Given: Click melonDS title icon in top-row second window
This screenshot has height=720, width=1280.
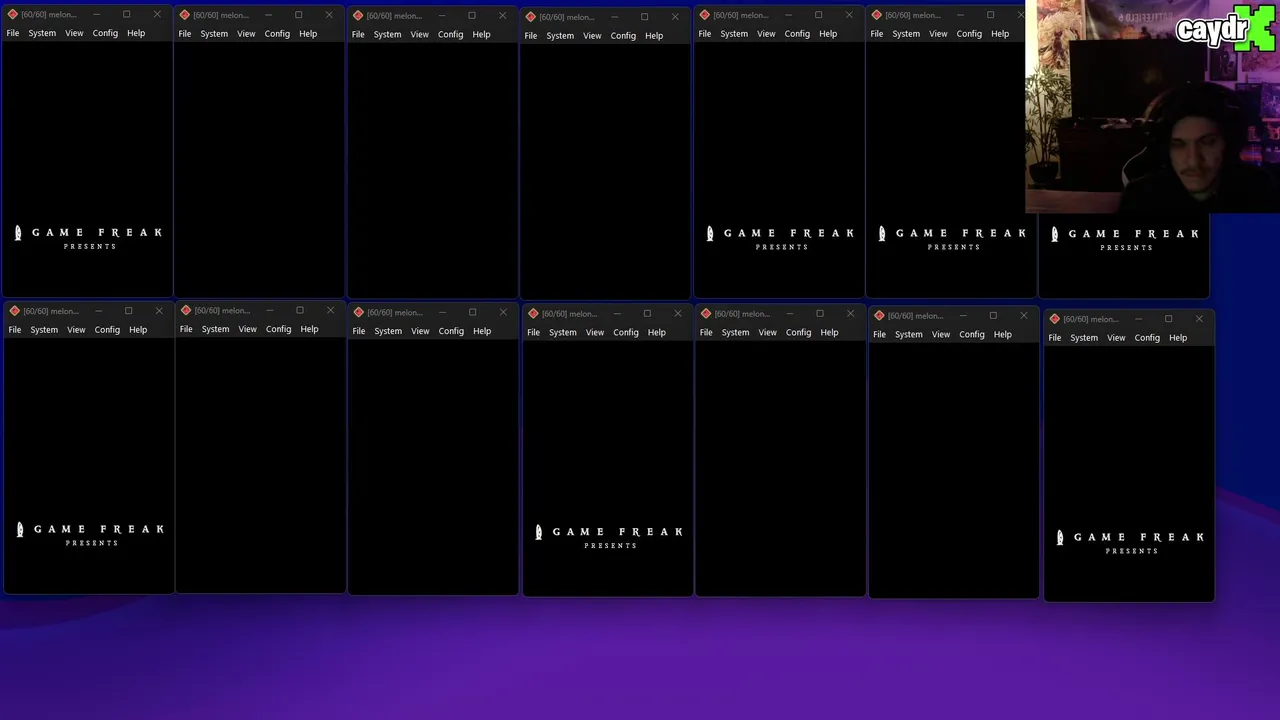Looking at the screenshot, I should click(184, 15).
